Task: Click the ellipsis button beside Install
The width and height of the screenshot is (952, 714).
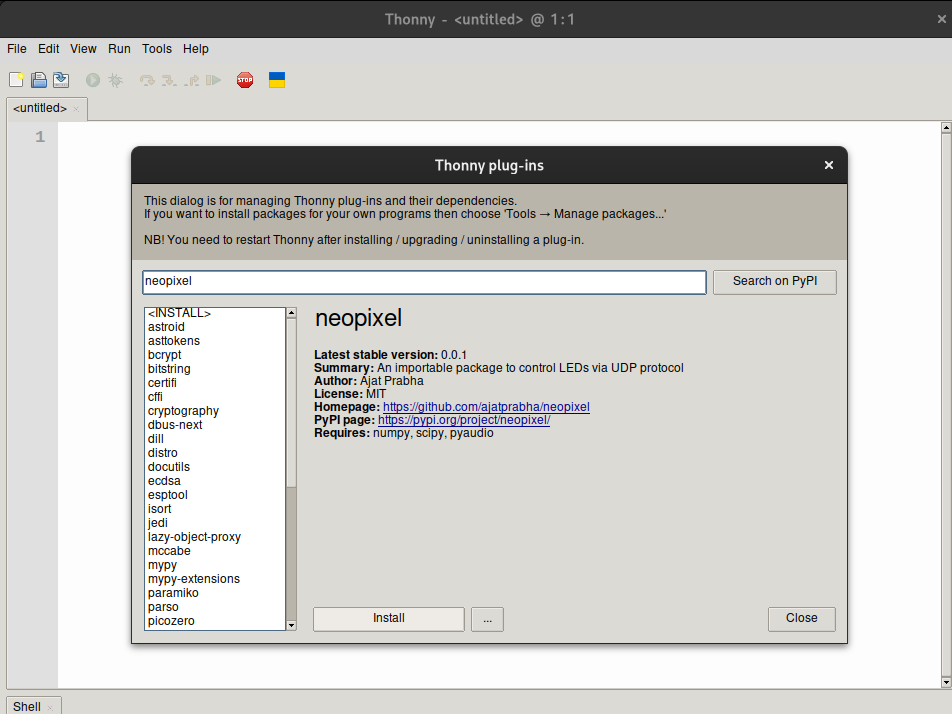Action: pos(488,619)
